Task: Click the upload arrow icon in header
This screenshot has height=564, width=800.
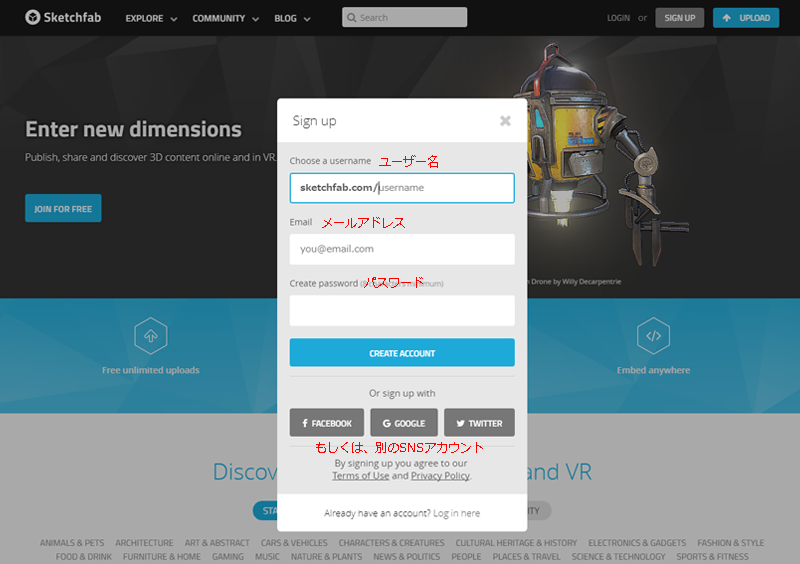Action: pos(727,18)
